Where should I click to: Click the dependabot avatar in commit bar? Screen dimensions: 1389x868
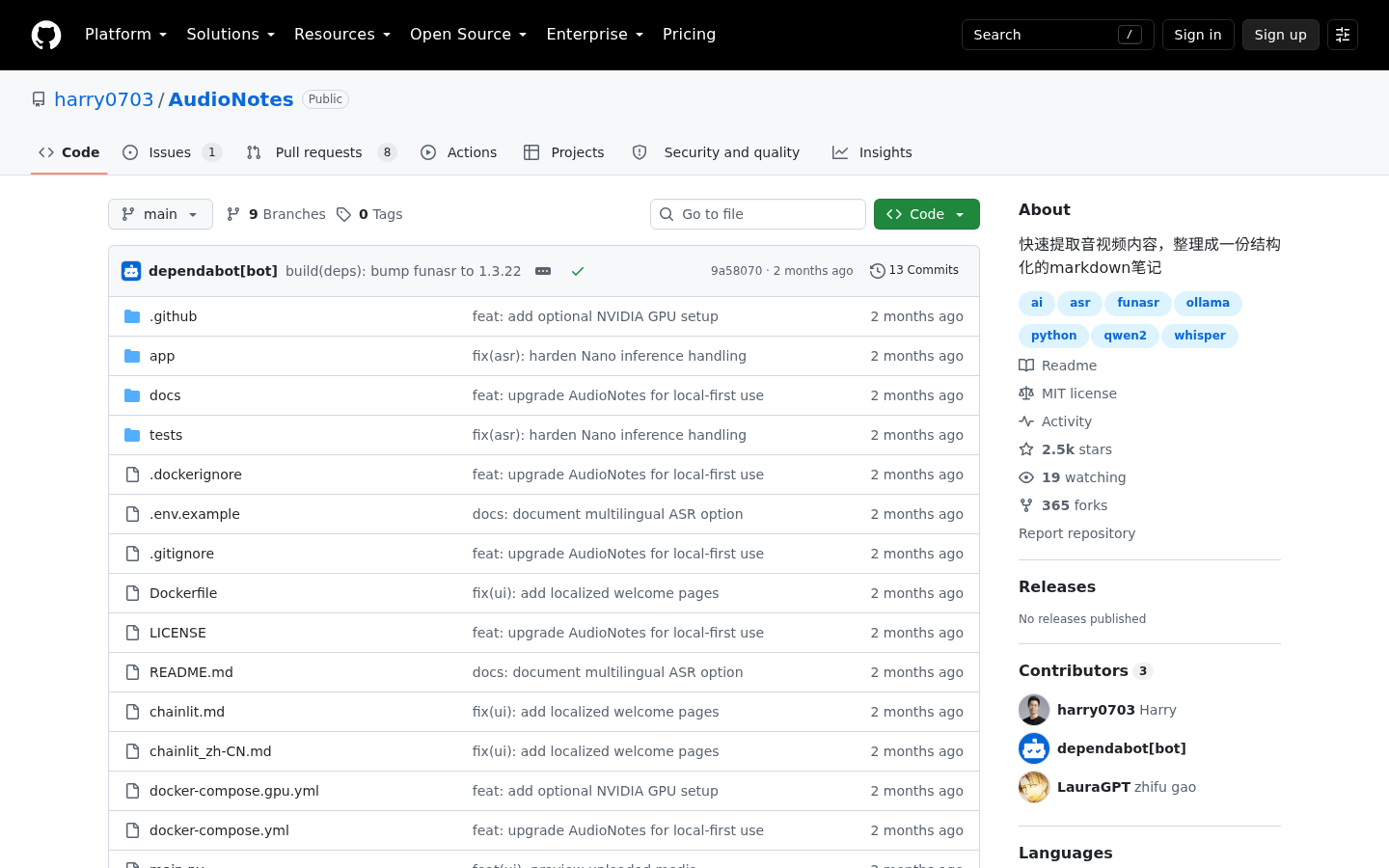(131, 271)
